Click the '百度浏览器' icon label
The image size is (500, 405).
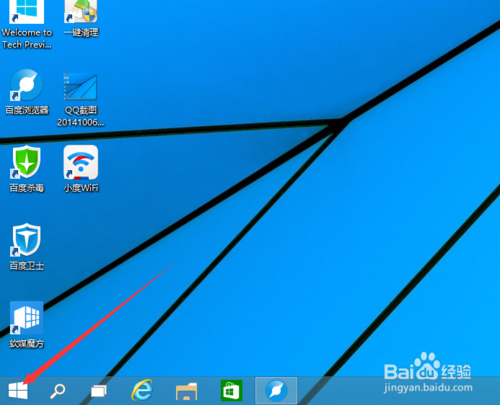click(27, 110)
